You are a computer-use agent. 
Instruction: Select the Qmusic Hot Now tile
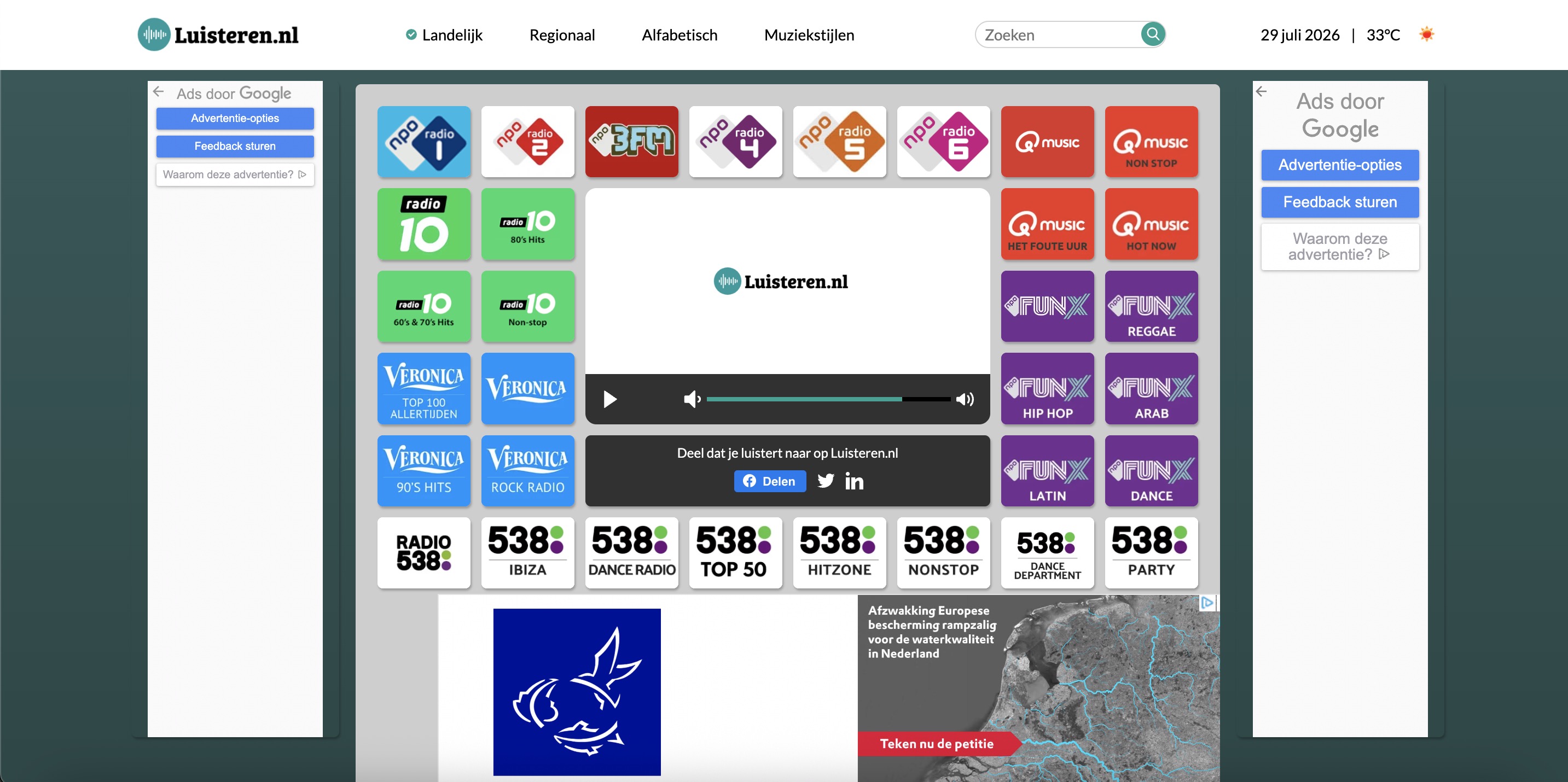1152,224
